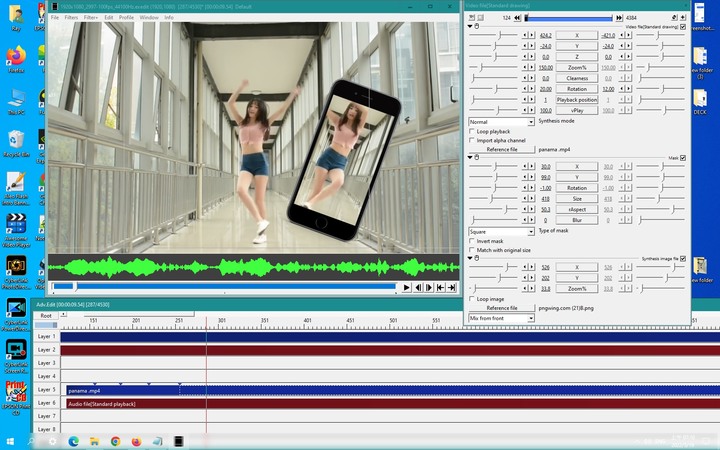Jump to the first frame in the preview
Viewport: 720px width, 450px height.
(440, 287)
